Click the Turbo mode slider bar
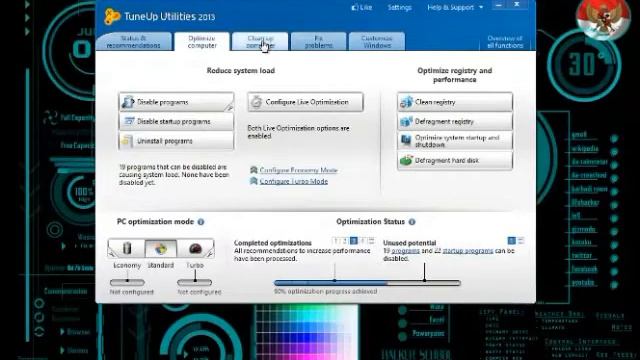 tap(195, 282)
